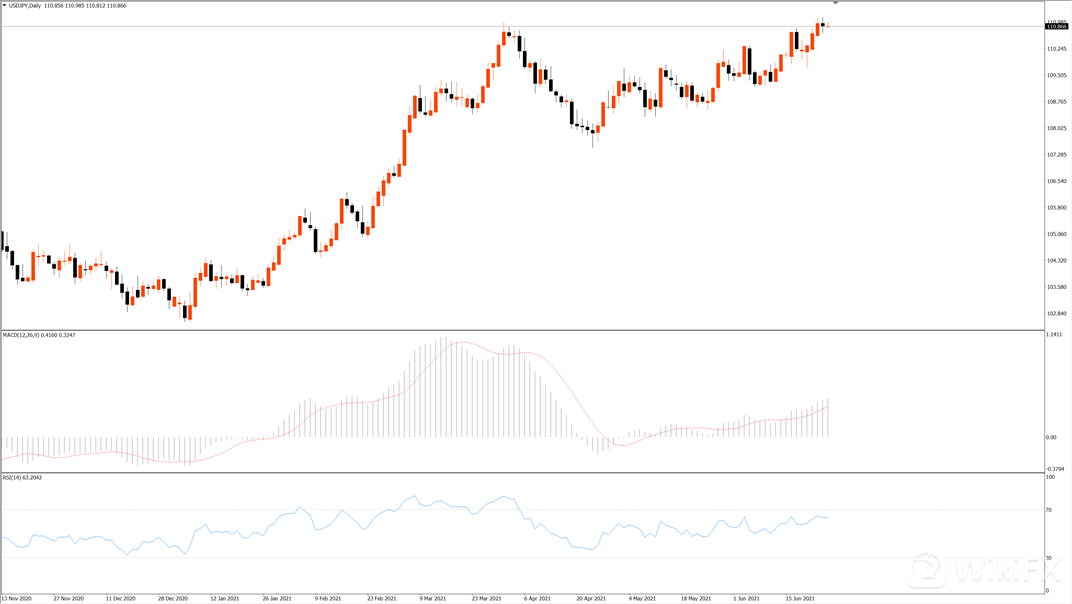Click the 9 Feb 2021 date label

[x=331, y=598]
